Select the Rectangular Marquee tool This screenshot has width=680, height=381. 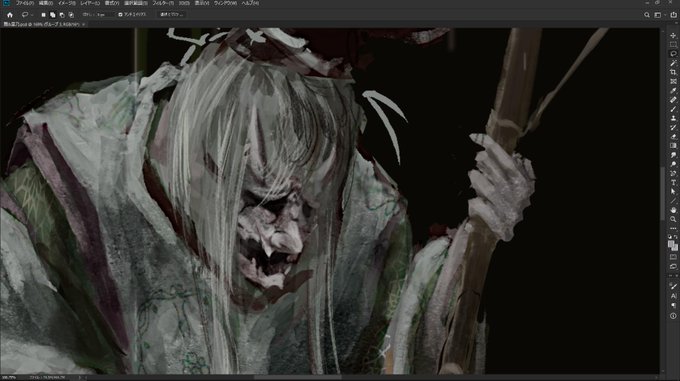673,45
